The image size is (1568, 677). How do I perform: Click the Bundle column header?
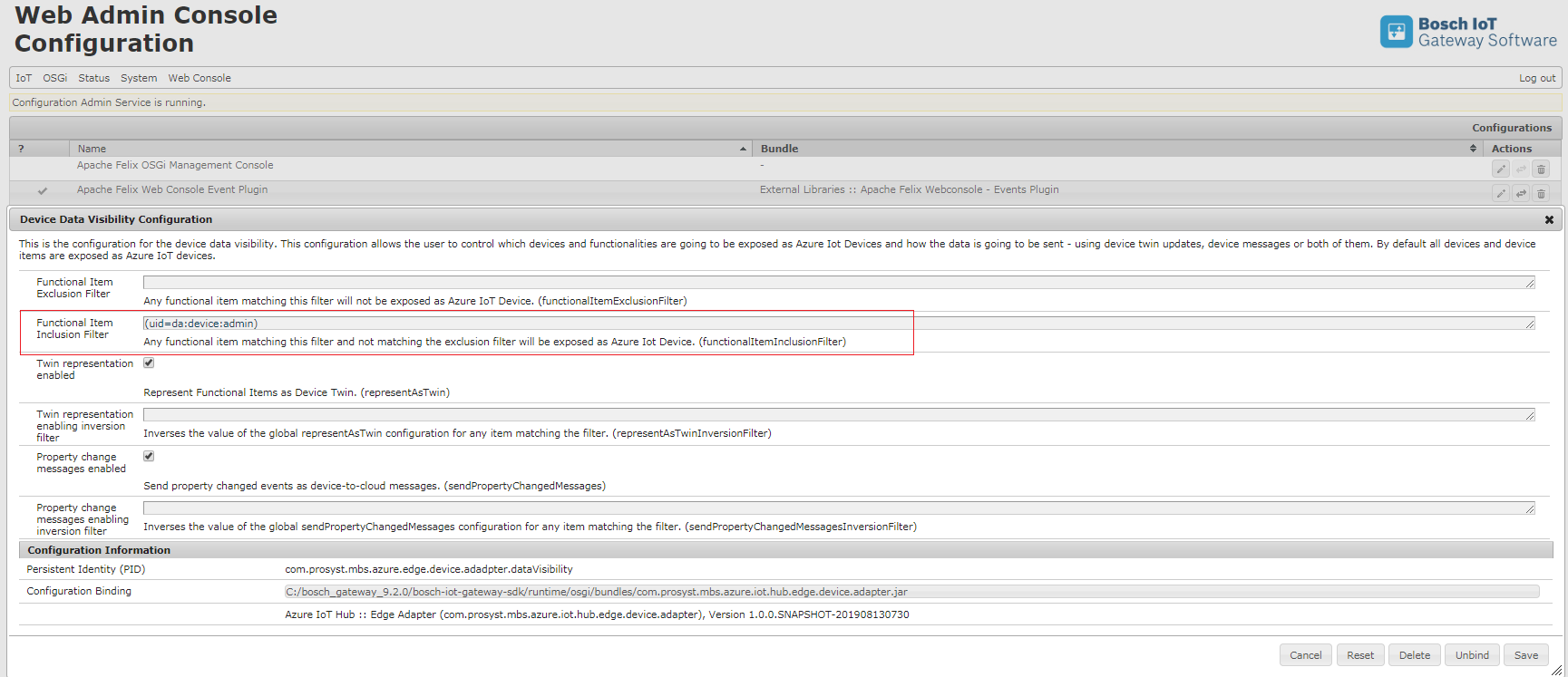pyautogui.click(x=1117, y=149)
